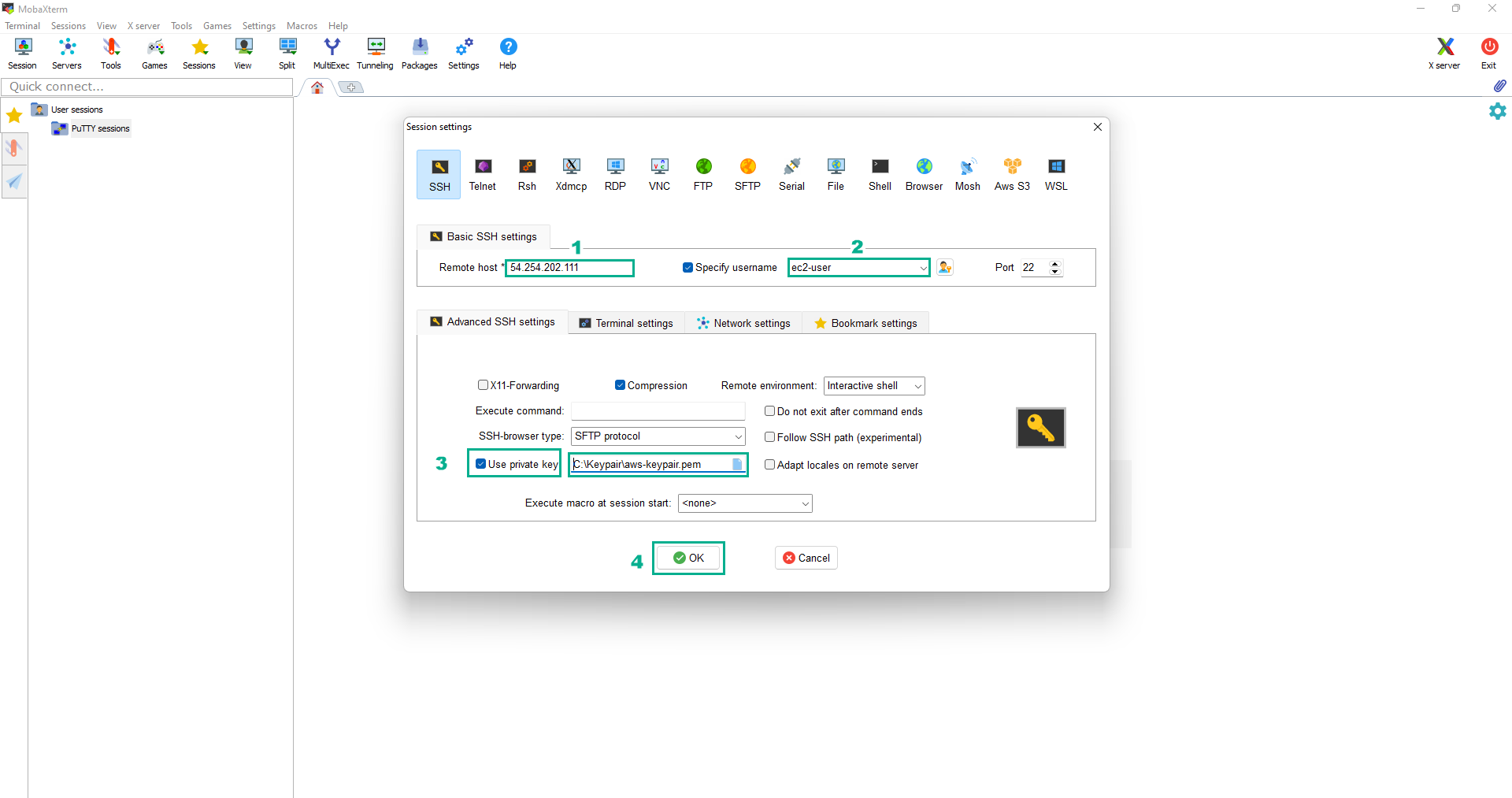Click the gear icon at right edge

click(1497, 111)
